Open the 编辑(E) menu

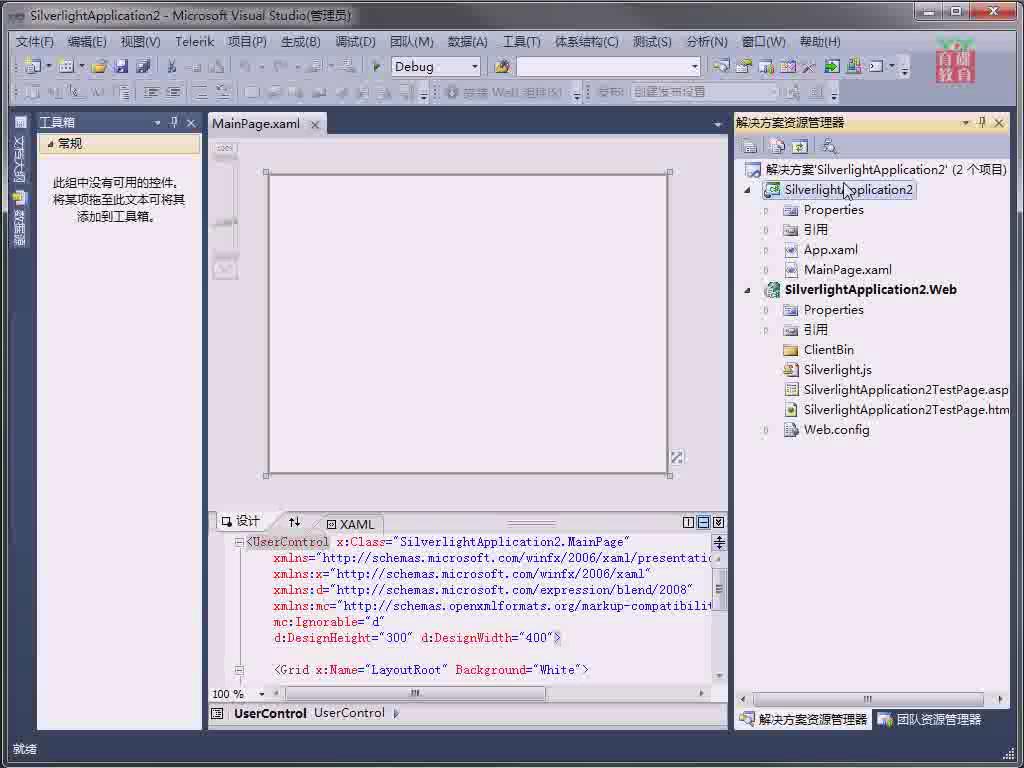87,42
